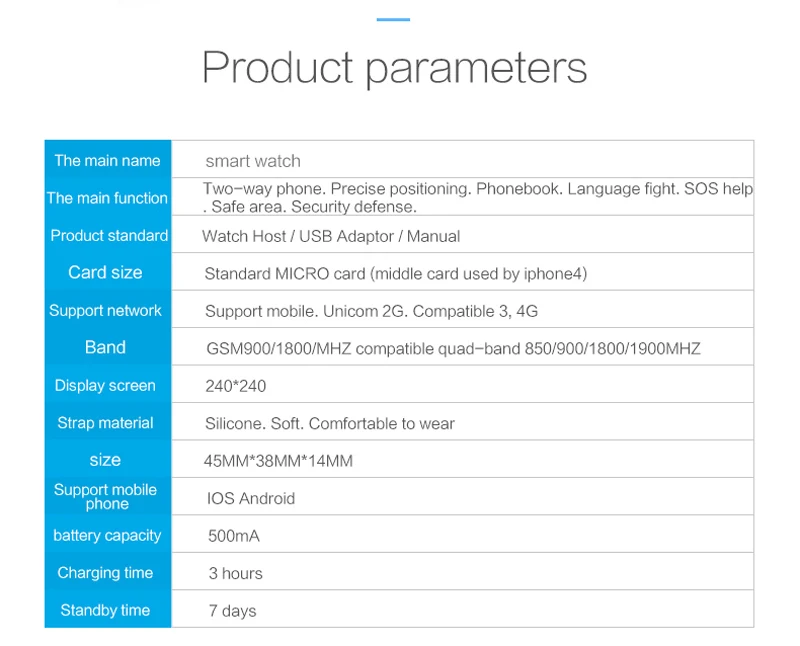Select the Standard MICRO card description

point(395,274)
